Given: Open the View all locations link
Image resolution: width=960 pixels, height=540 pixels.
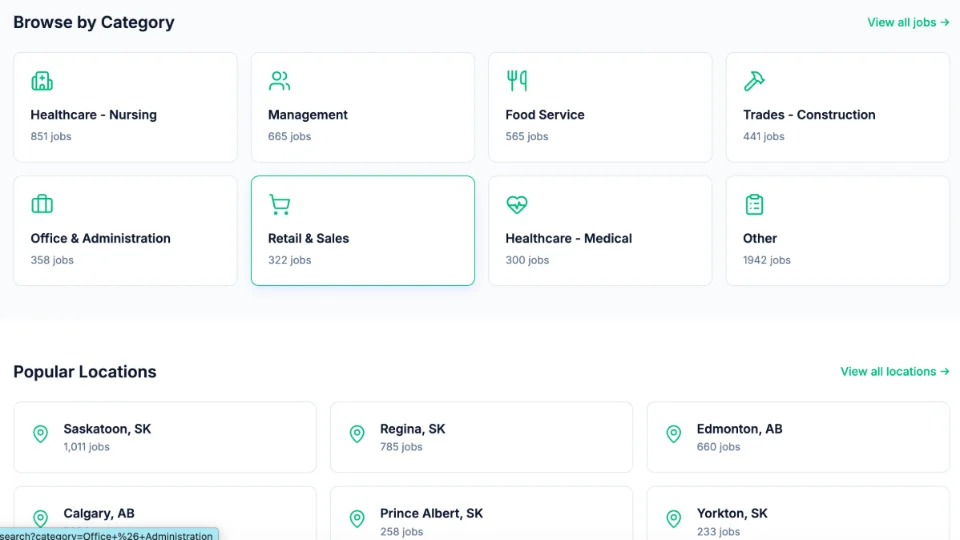Looking at the screenshot, I should coord(895,371).
